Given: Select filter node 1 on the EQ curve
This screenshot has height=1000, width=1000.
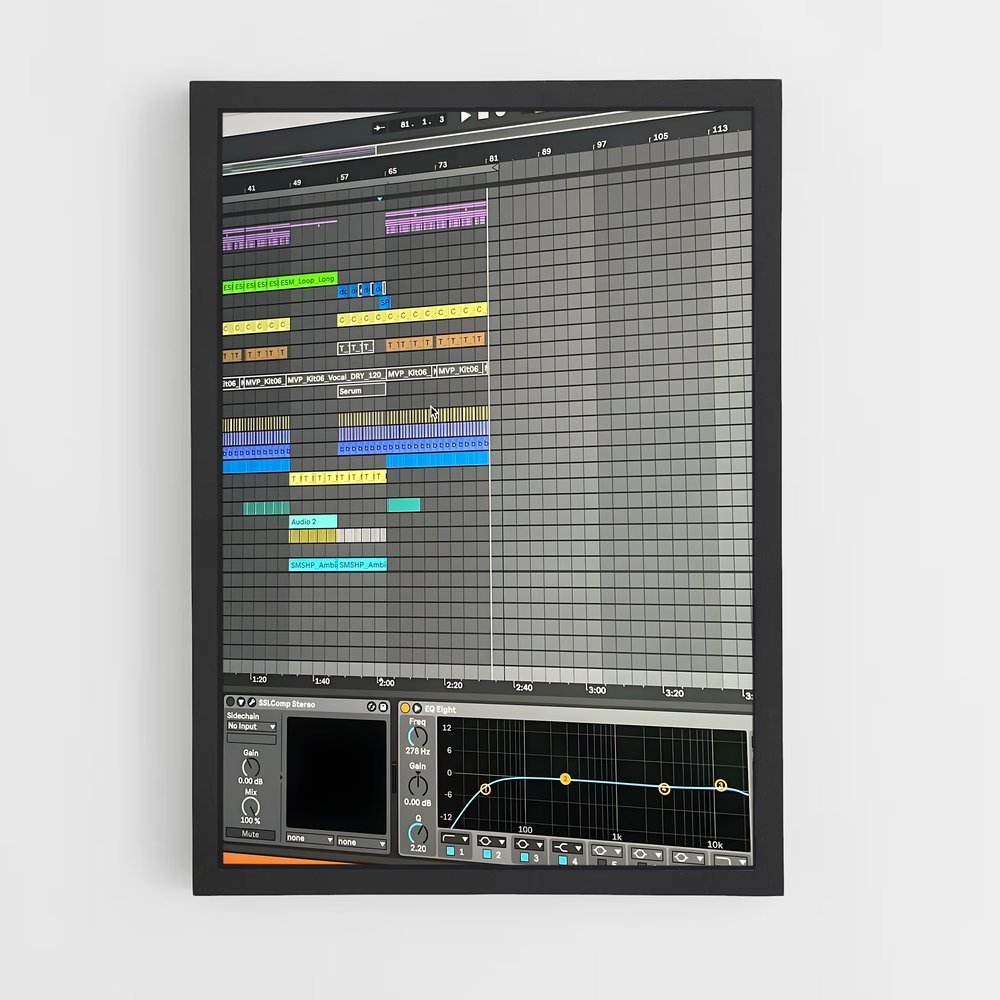Looking at the screenshot, I should 485,790.
